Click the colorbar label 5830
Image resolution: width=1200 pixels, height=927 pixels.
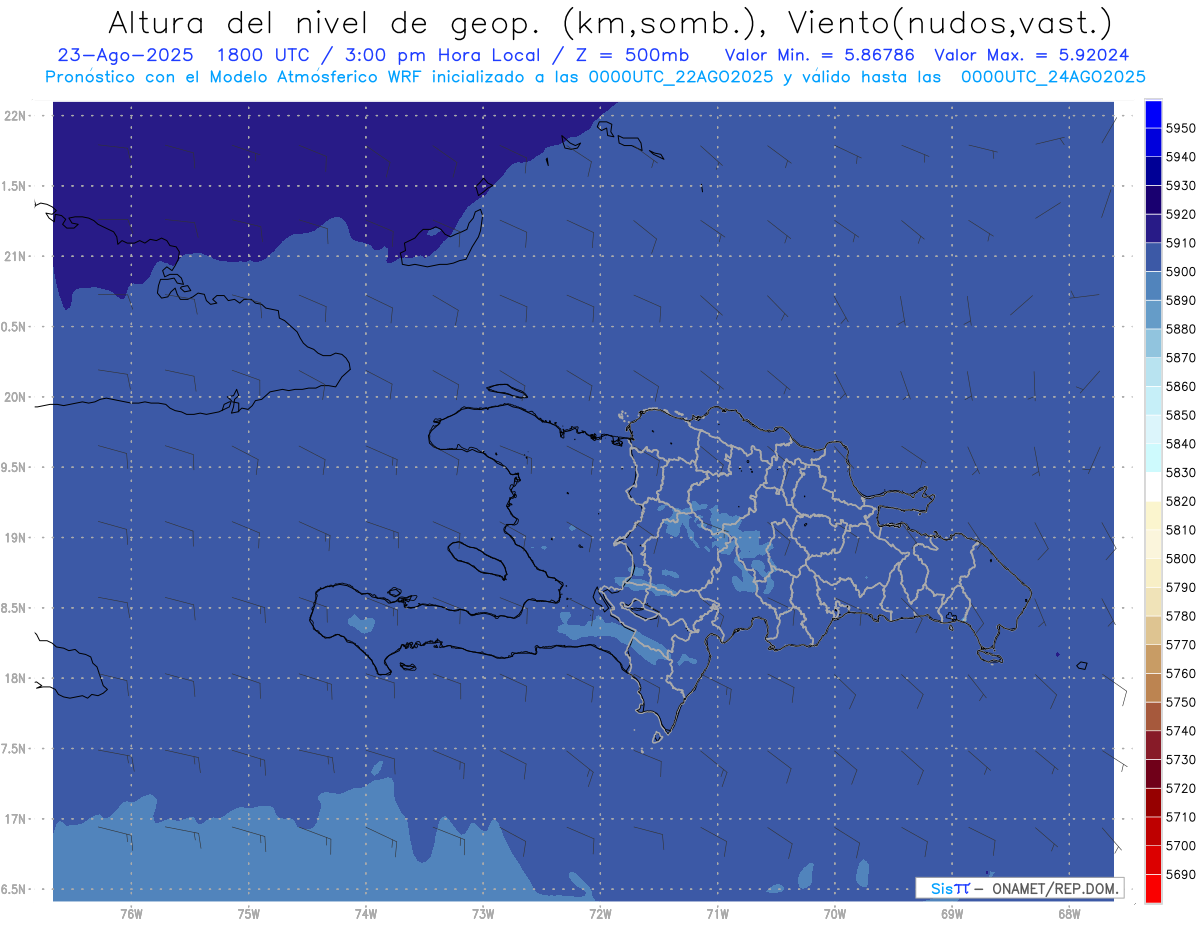(1181, 472)
